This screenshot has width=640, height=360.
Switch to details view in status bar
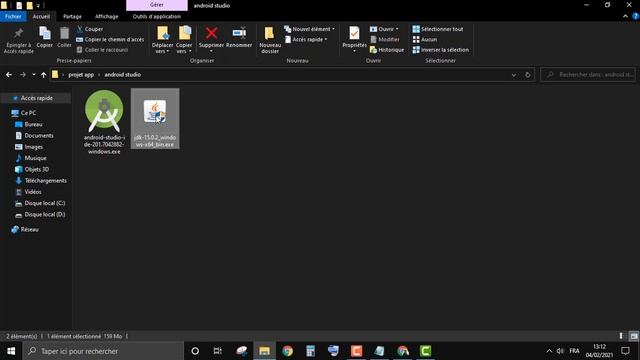point(621,336)
